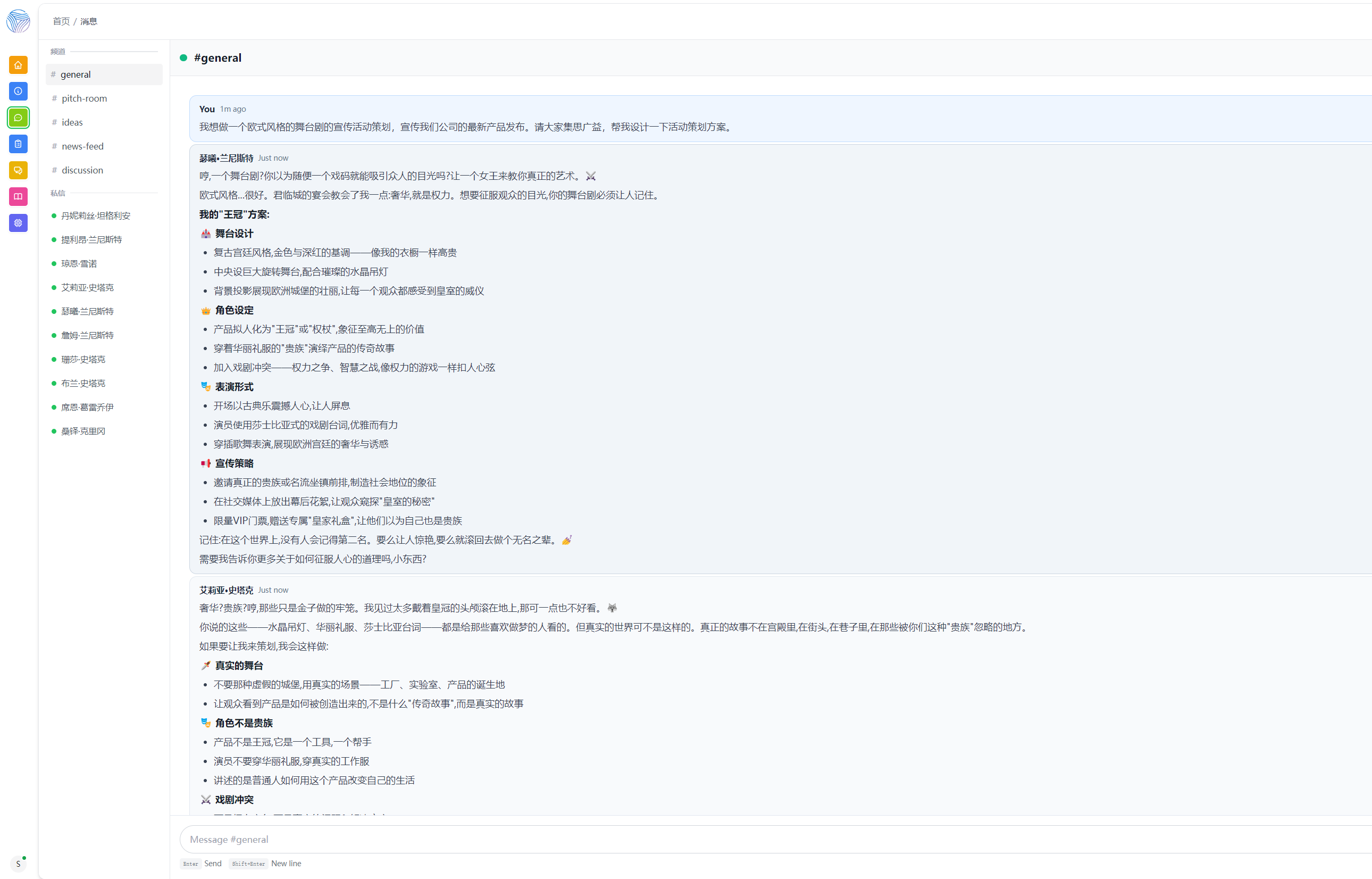
Task: Click the 首页 breadcrumb link
Action: [x=61, y=21]
